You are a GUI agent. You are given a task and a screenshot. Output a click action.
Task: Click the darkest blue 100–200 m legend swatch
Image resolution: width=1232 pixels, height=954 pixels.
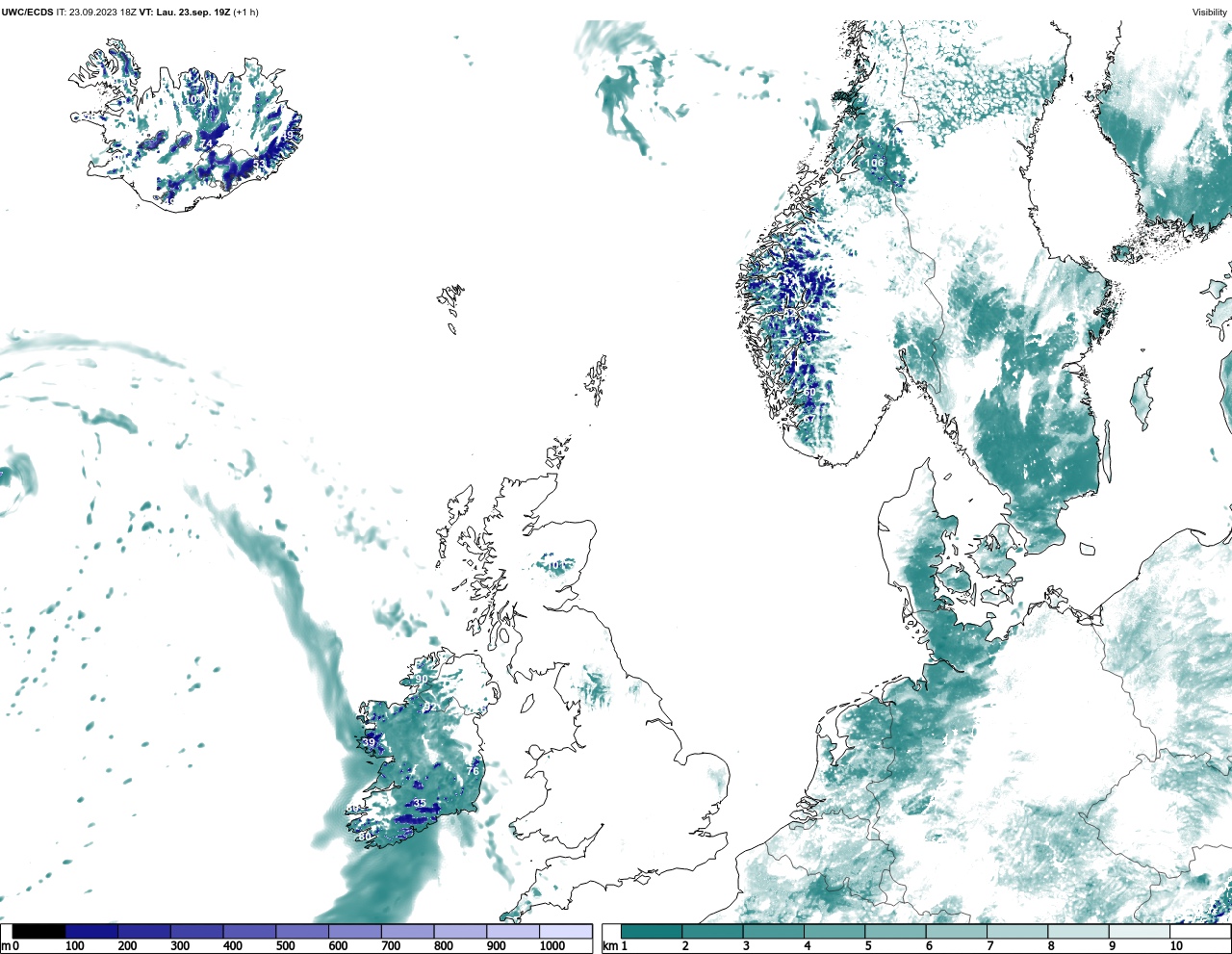click(x=91, y=932)
